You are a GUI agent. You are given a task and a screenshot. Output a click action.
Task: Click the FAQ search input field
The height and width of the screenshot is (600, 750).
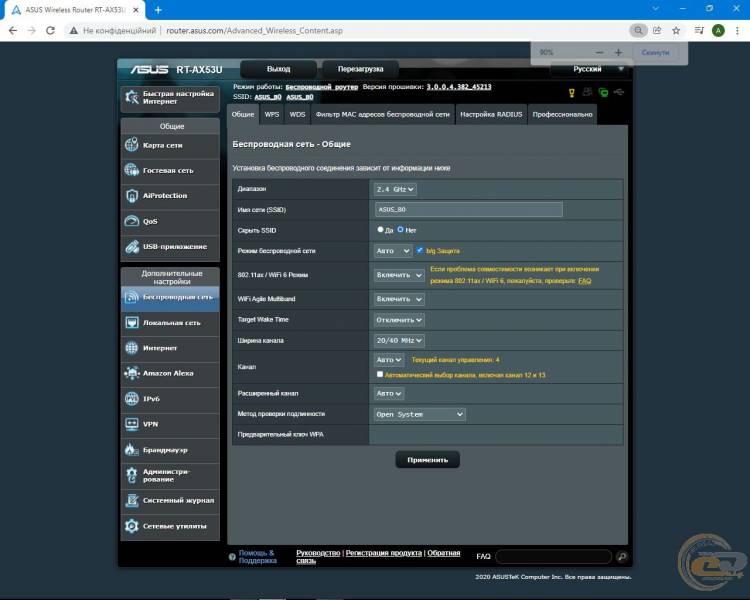(x=554, y=556)
